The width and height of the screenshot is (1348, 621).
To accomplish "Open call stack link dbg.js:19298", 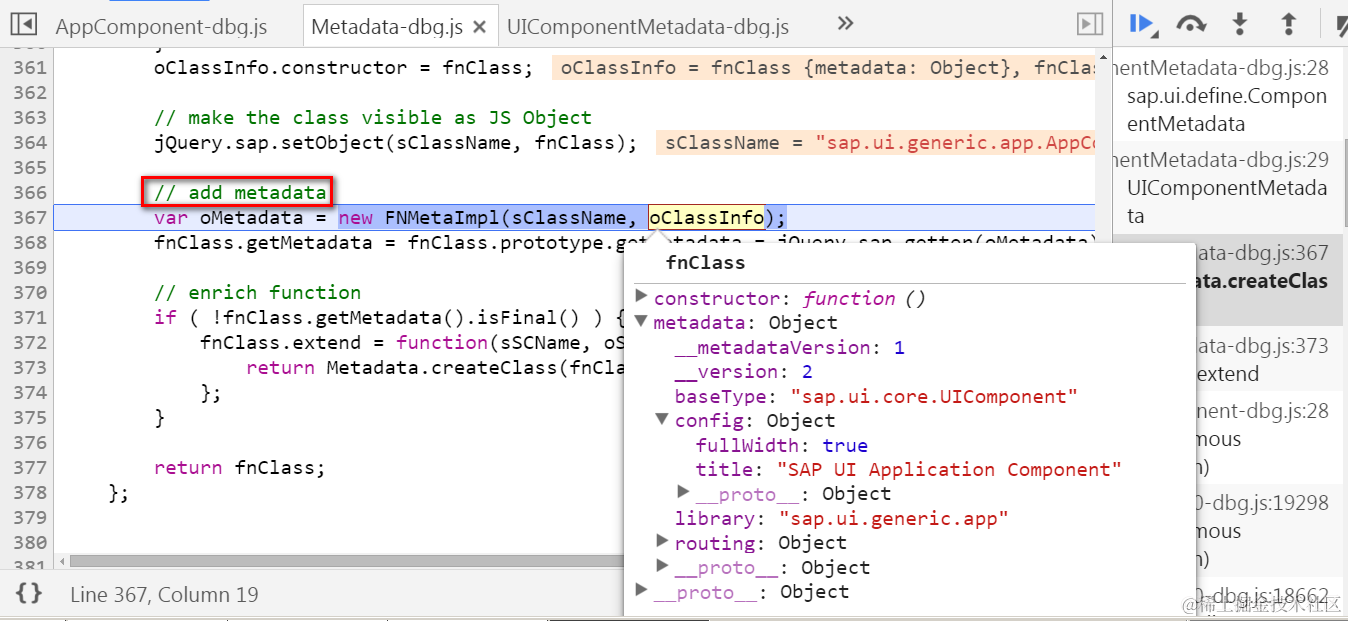I will [1262, 503].
